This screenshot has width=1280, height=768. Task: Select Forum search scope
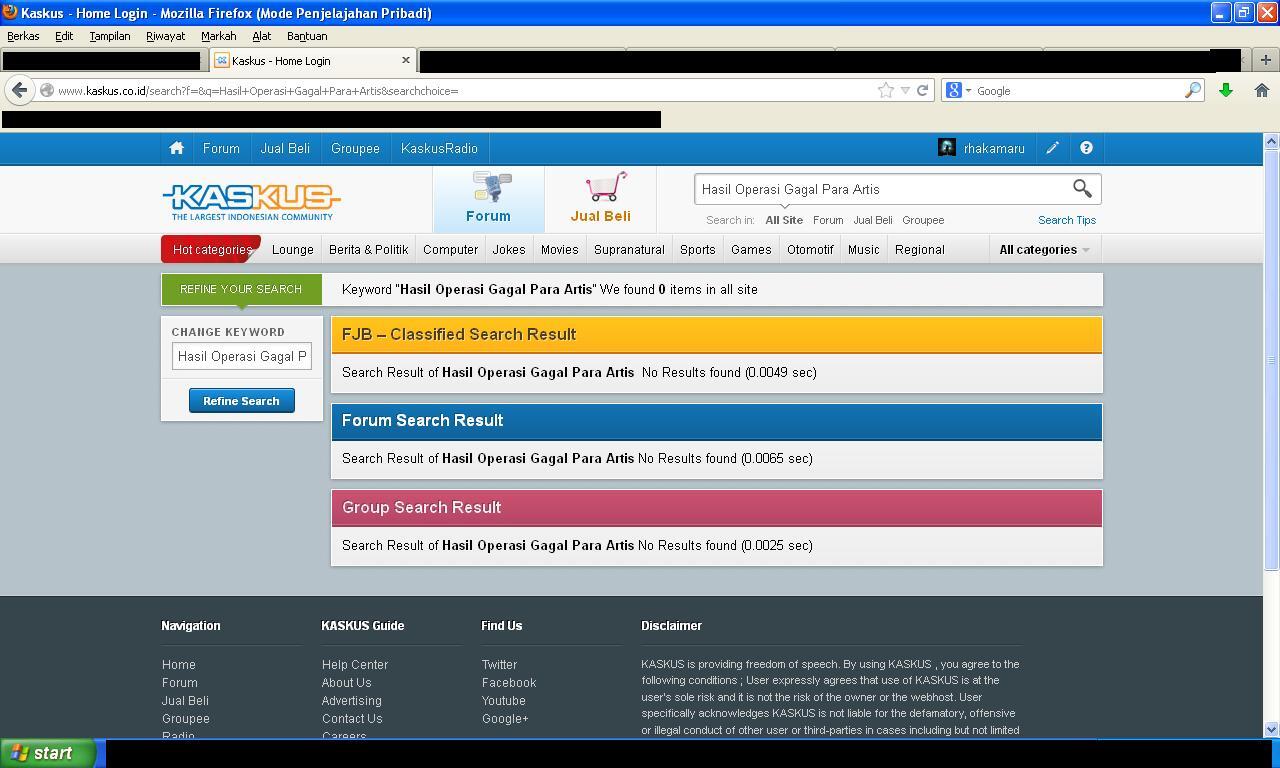pyautogui.click(x=828, y=220)
